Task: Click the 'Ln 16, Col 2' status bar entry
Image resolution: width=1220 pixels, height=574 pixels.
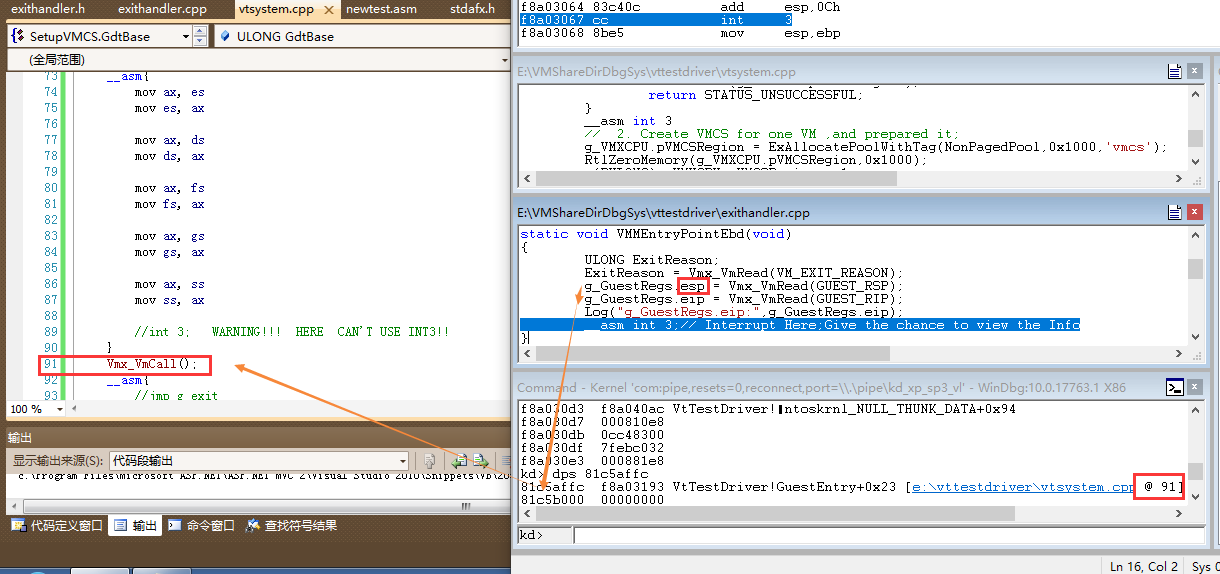Action: tap(1143, 566)
